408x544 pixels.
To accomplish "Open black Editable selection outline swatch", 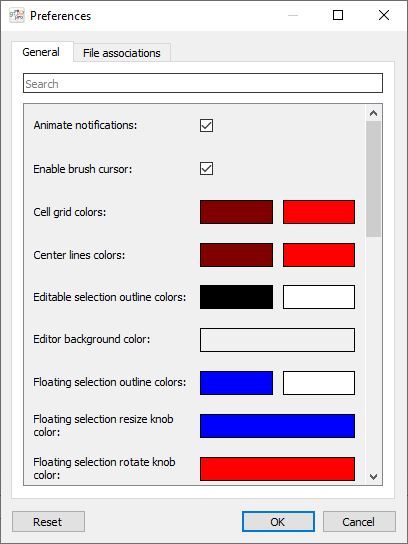I will 236,297.
